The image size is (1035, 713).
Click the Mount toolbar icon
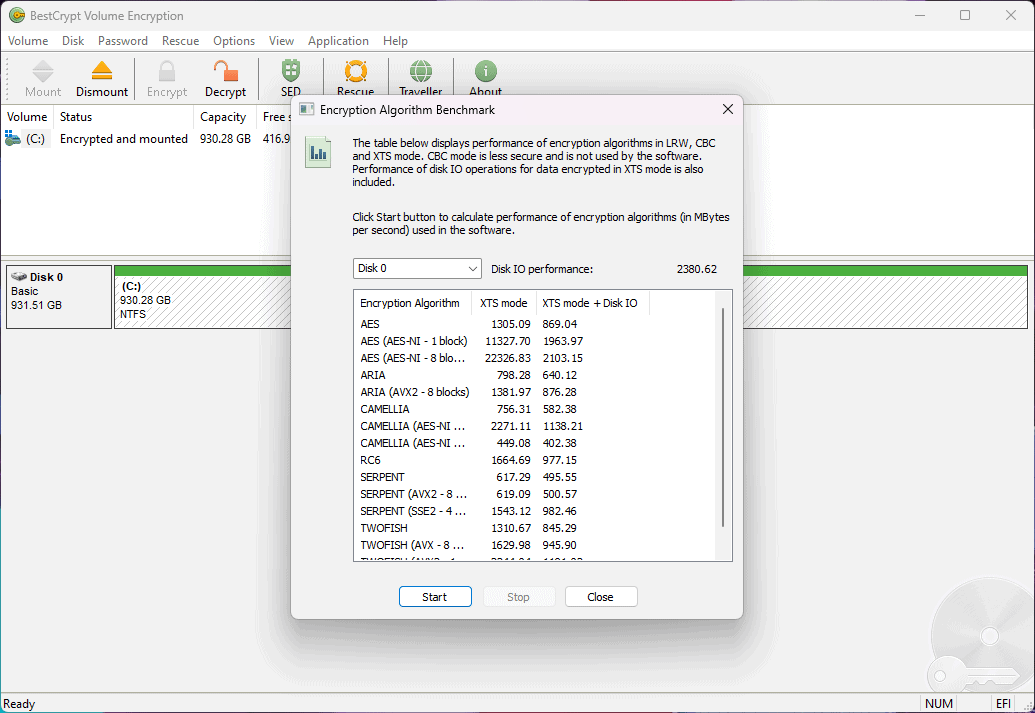pyautogui.click(x=43, y=71)
